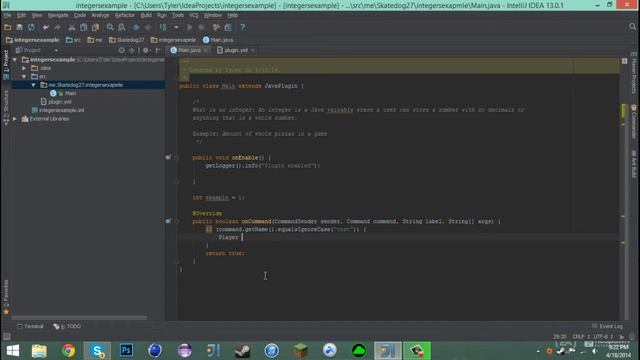This screenshot has width=640, height=360.
Task: Click the search everywhere magnifier icon
Action: pos(632,27)
